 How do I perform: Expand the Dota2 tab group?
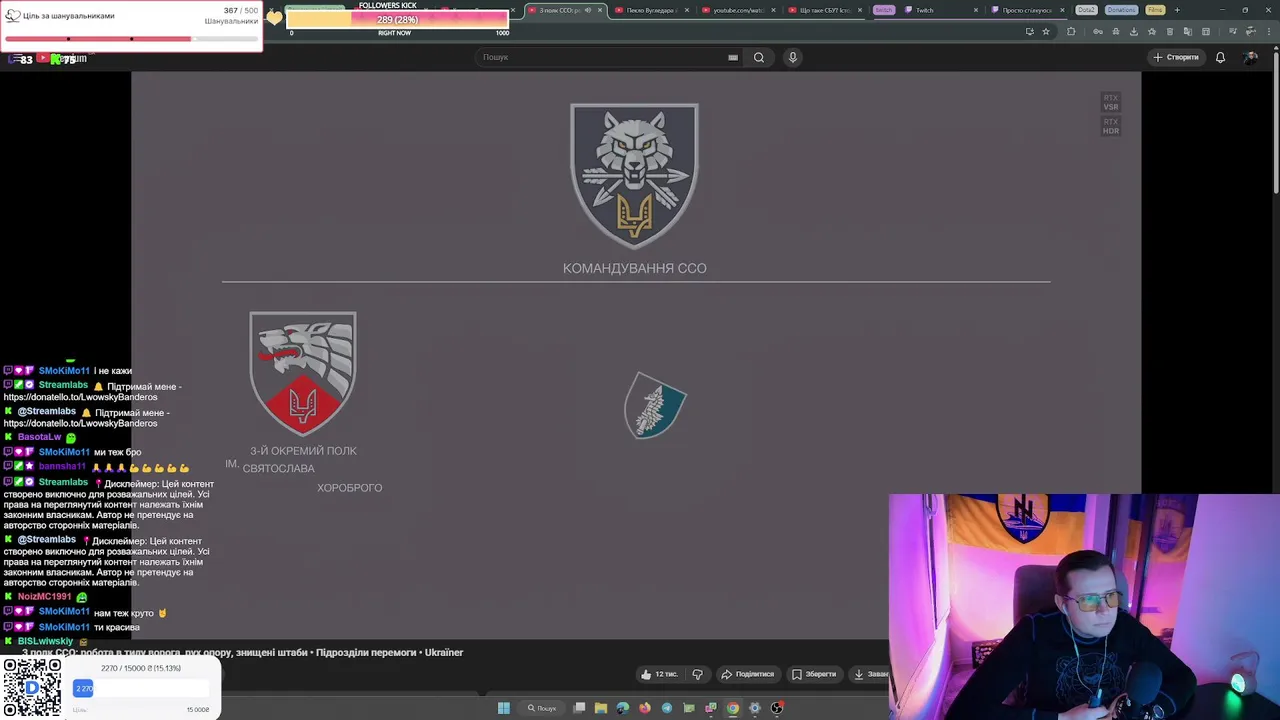coord(1086,10)
